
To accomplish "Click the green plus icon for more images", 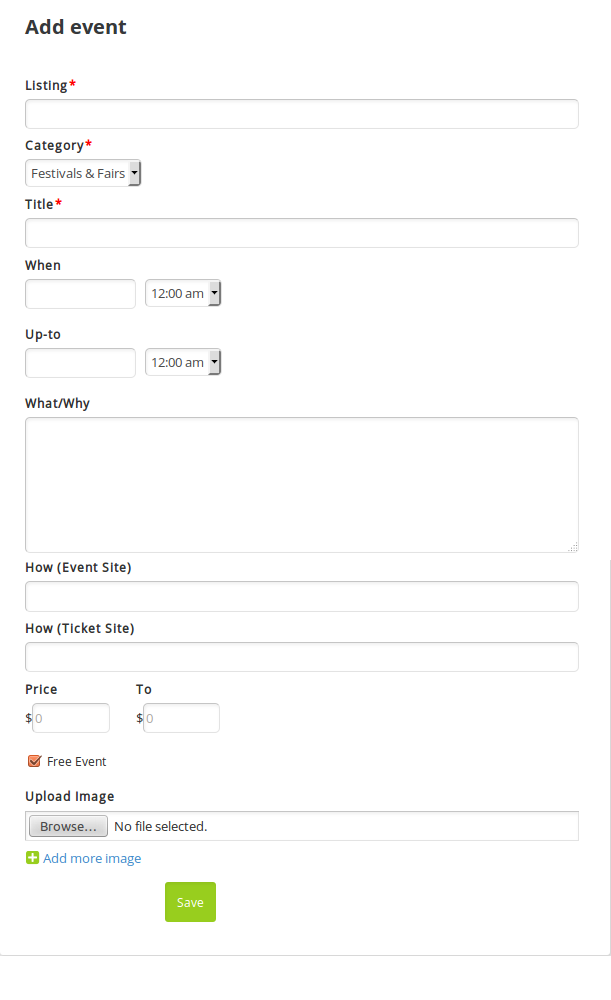I will [x=32, y=858].
